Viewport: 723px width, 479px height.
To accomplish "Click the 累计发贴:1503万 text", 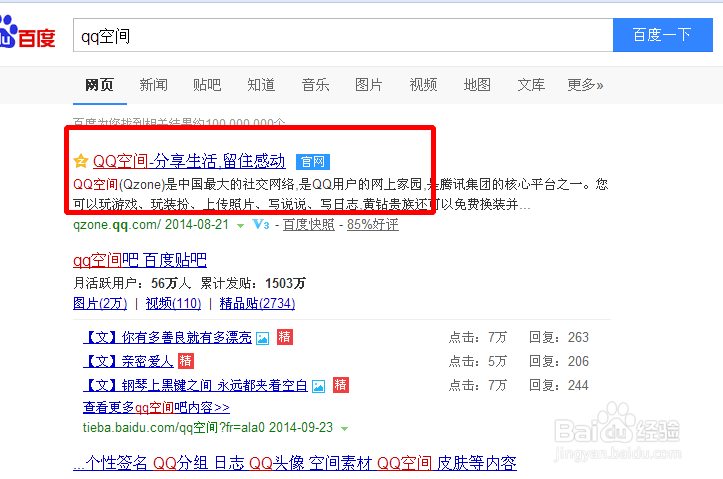I will click(x=253, y=283).
